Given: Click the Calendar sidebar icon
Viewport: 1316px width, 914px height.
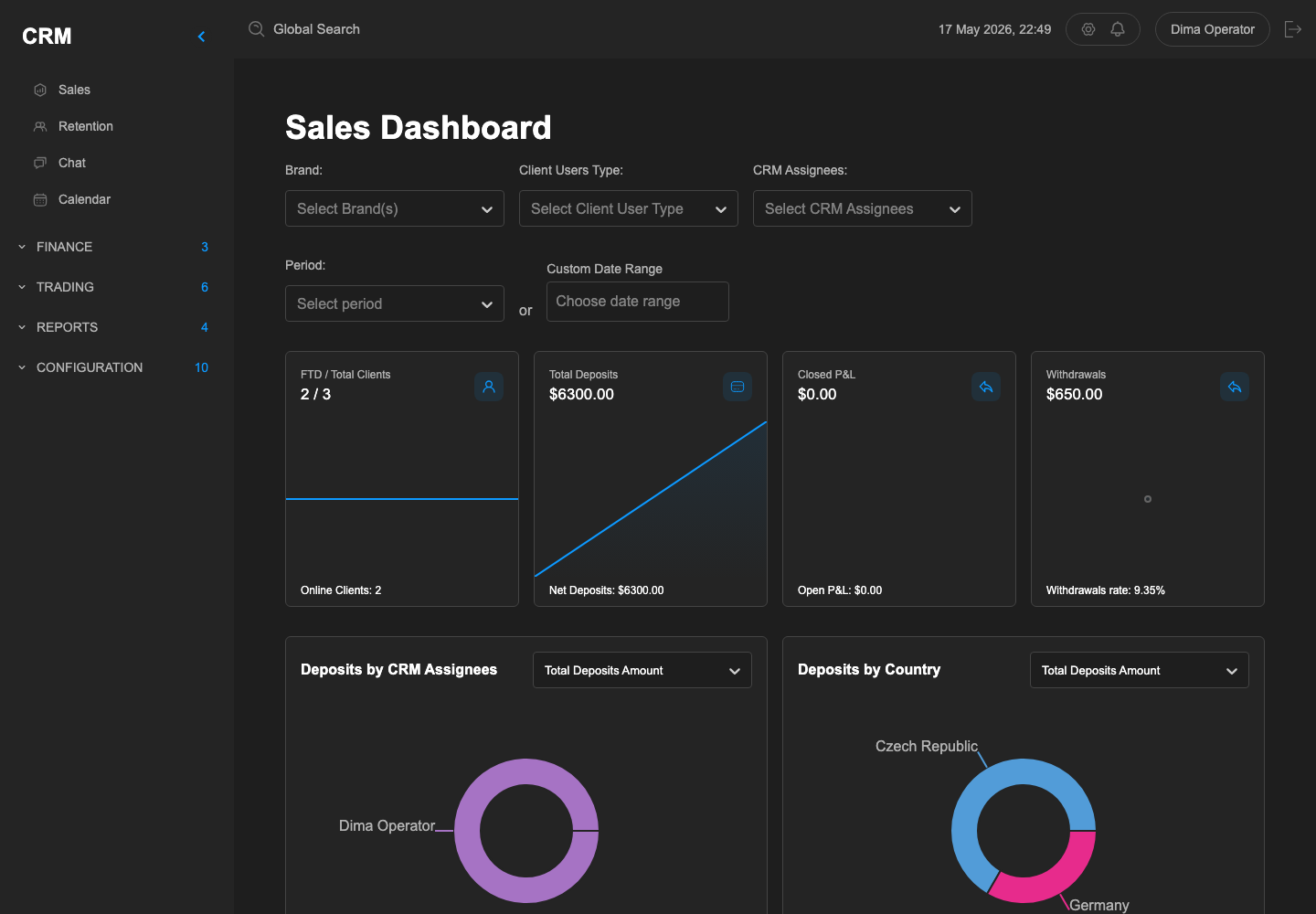Looking at the screenshot, I should point(40,199).
